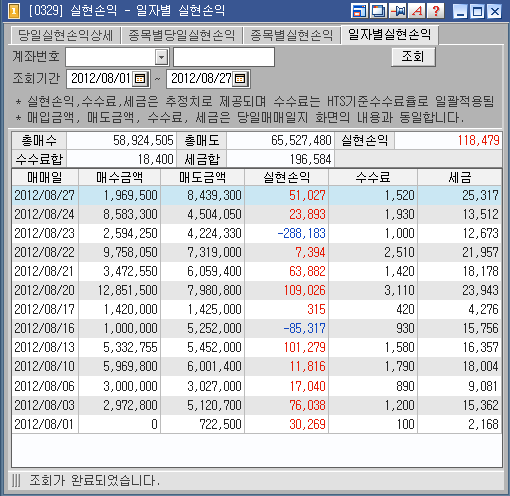This screenshot has height=496, width=510.
Task: Click the account name field next to dropdown
Action: point(224,57)
